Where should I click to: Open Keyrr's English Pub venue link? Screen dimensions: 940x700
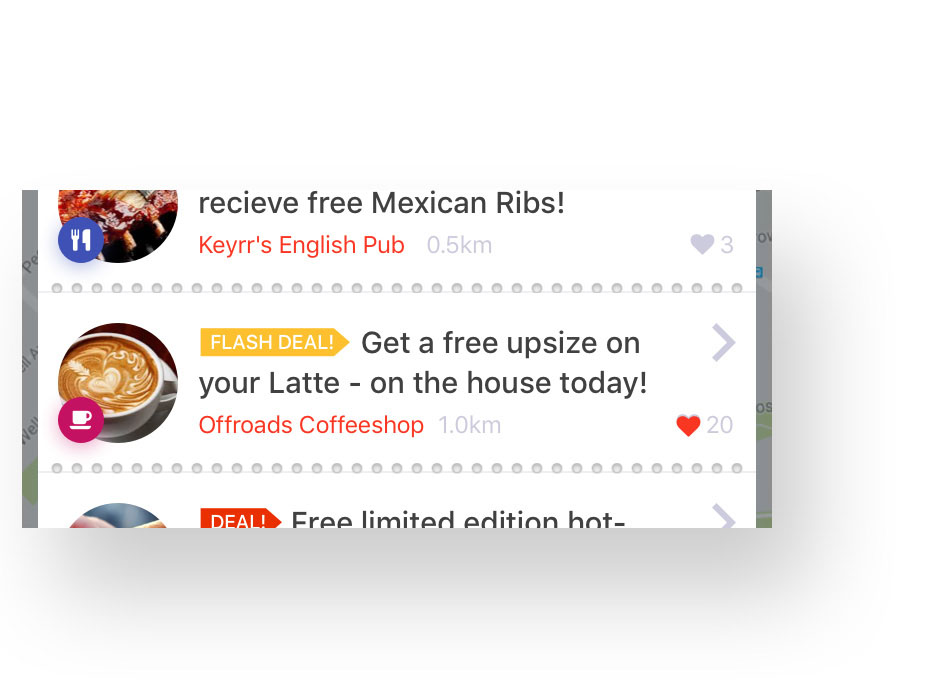coord(302,245)
